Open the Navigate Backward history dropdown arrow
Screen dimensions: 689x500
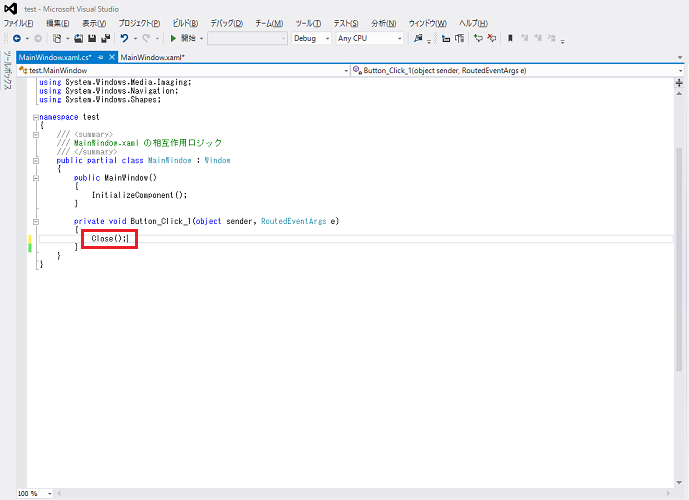[x=27, y=39]
